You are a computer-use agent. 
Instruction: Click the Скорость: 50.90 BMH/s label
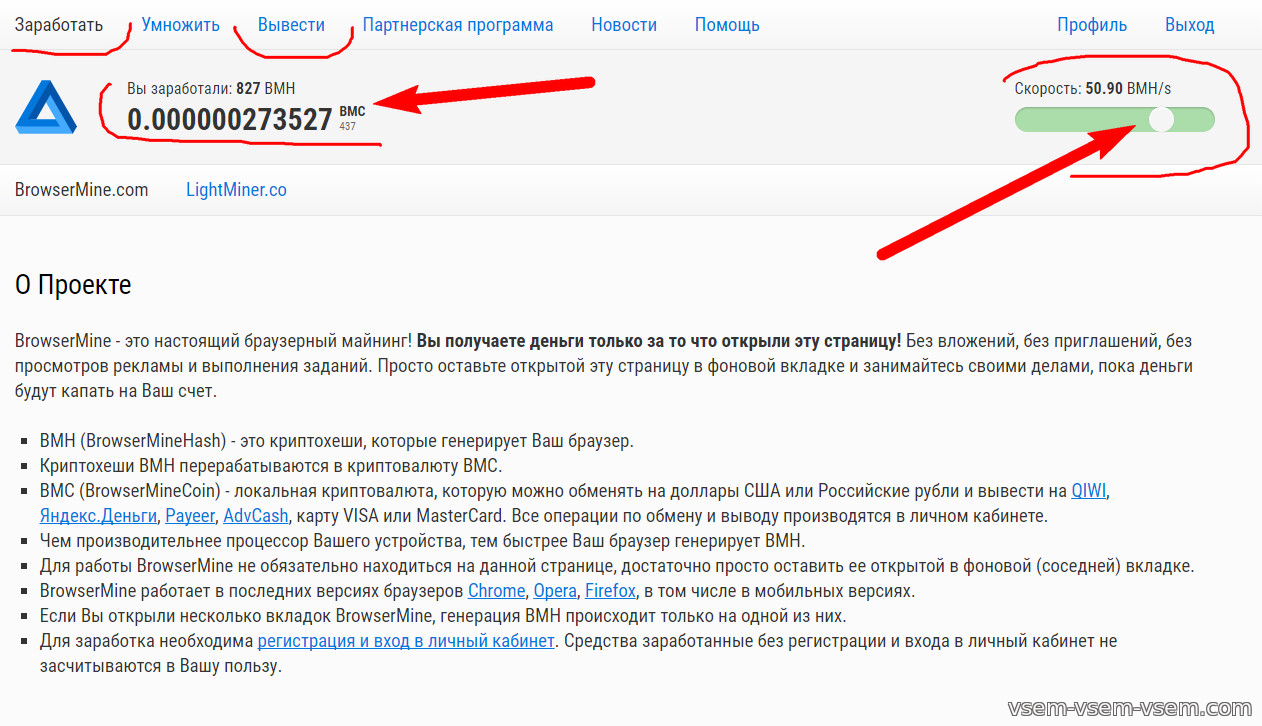coord(1093,88)
